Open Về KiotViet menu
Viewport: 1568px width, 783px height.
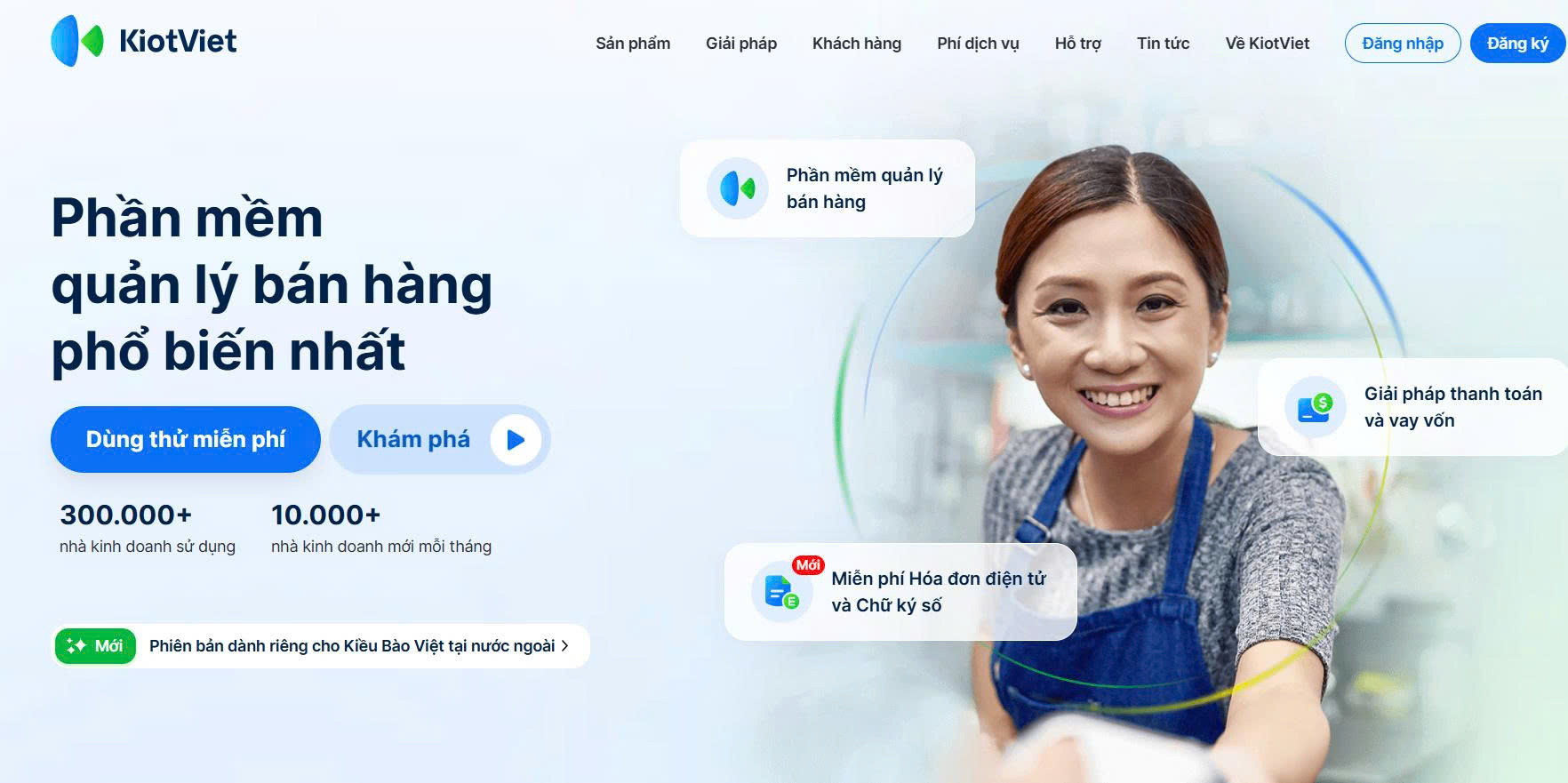1268,44
